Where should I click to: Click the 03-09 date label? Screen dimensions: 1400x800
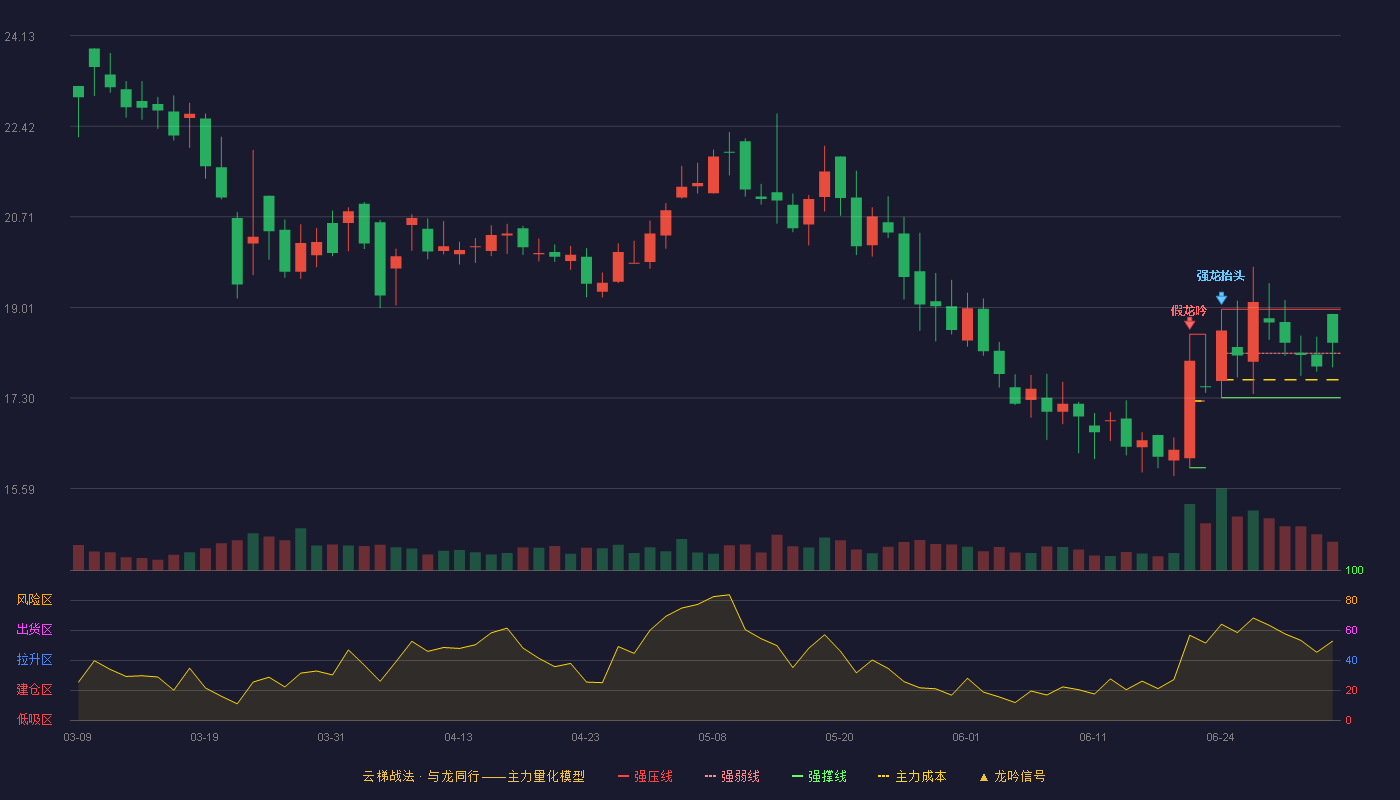click(x=78, y=737)
